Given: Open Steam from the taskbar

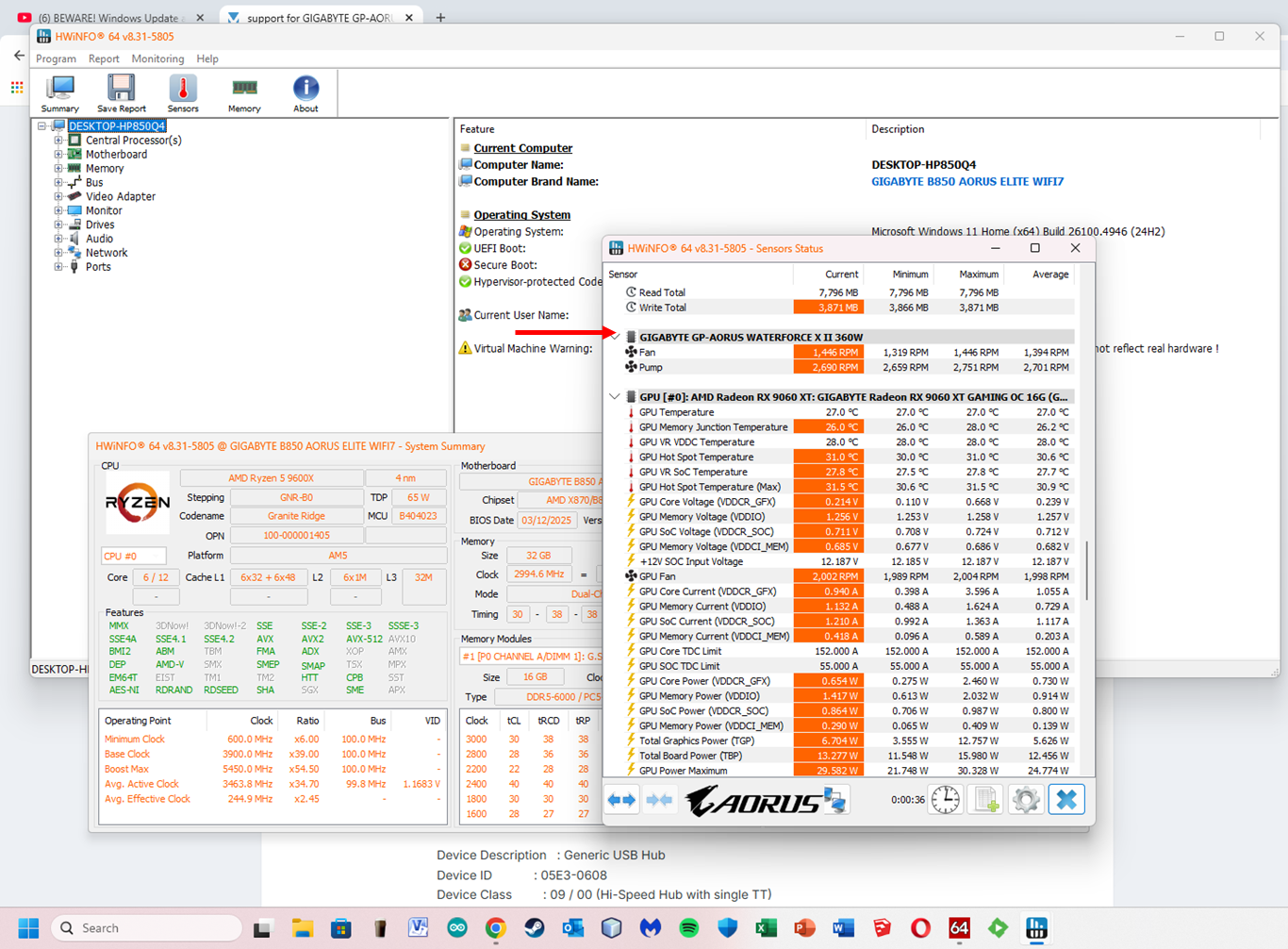Looking at the screenshot, I should click(x=535, y=928).
